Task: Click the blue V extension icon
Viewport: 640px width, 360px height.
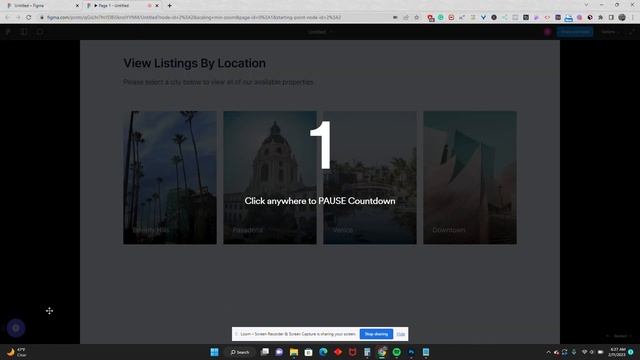Action: click(x=483, y=18)
